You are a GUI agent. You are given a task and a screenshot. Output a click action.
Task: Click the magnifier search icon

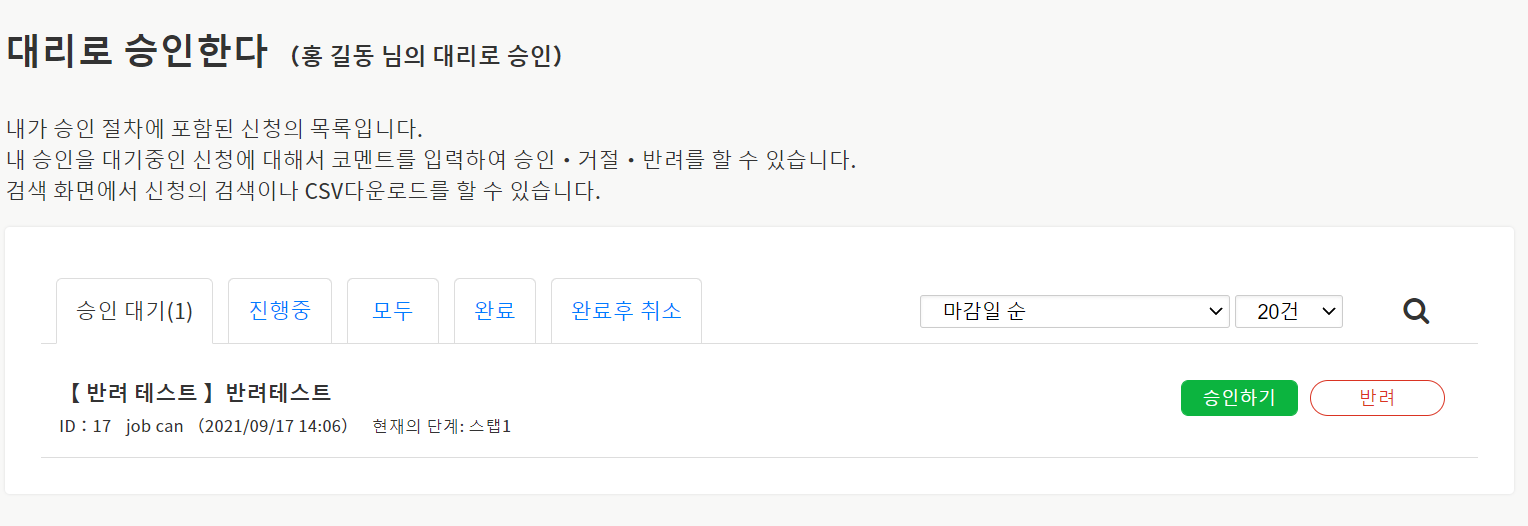click(x=1415, y=312)
